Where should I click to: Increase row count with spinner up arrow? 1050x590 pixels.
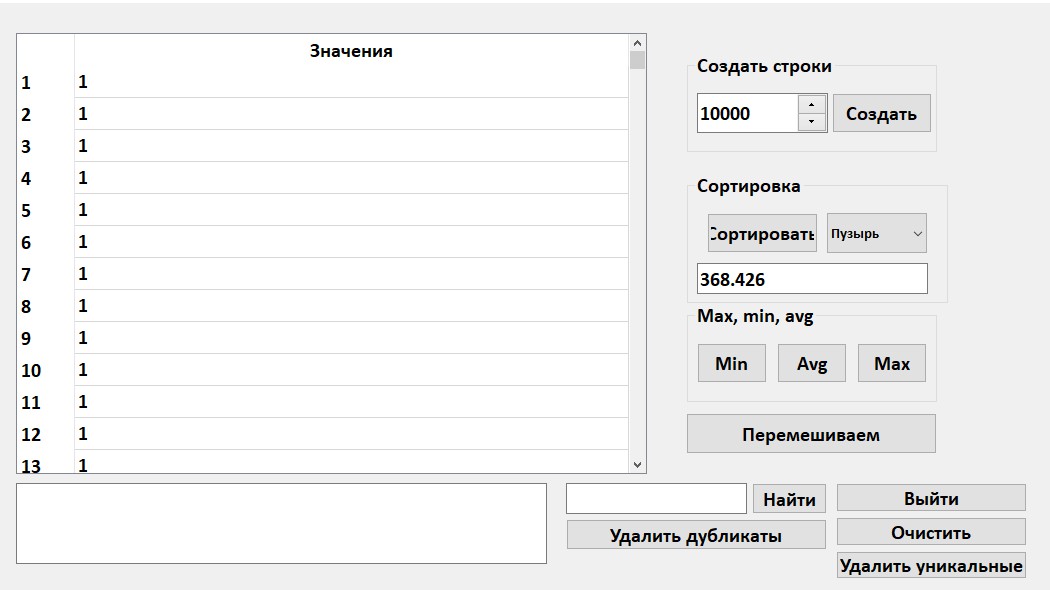(811, 105)
